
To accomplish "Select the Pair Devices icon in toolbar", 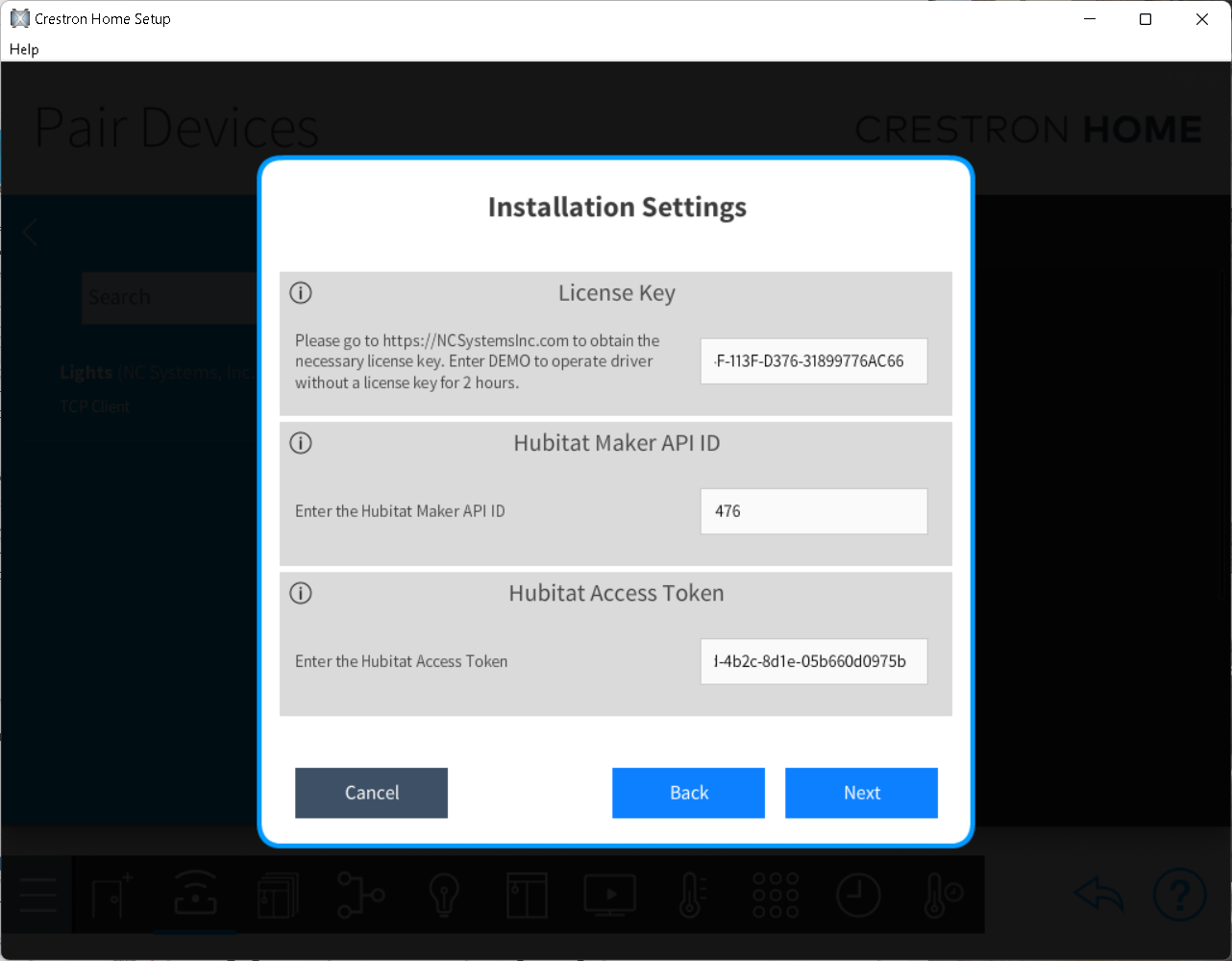I will pyautogui.click(x=195, y=895).
